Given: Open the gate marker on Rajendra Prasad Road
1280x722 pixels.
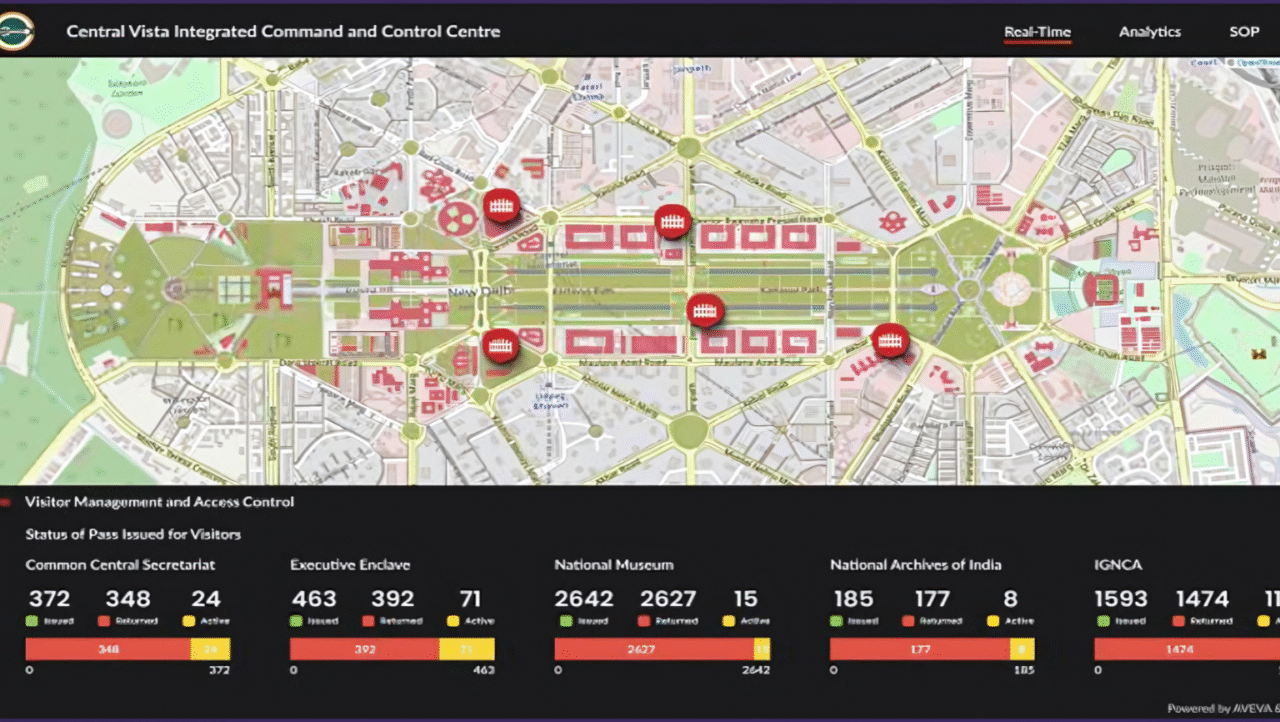Looking at the screenshot, I should click(672, 221).
